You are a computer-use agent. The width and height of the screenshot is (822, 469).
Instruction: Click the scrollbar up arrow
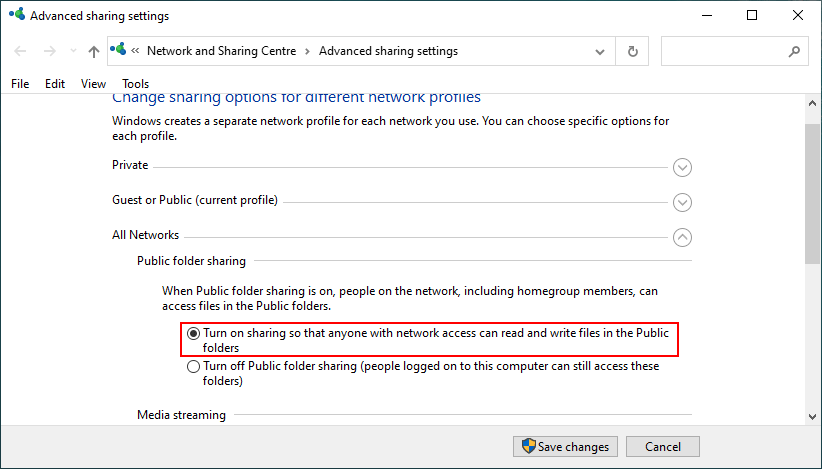pyautogui.click(x=812, y=103)
